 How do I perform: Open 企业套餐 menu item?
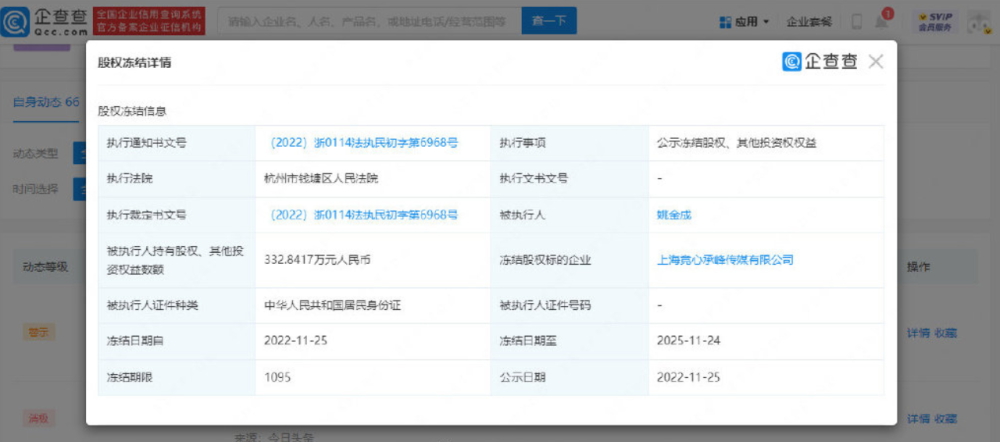(x=809, y=21)
